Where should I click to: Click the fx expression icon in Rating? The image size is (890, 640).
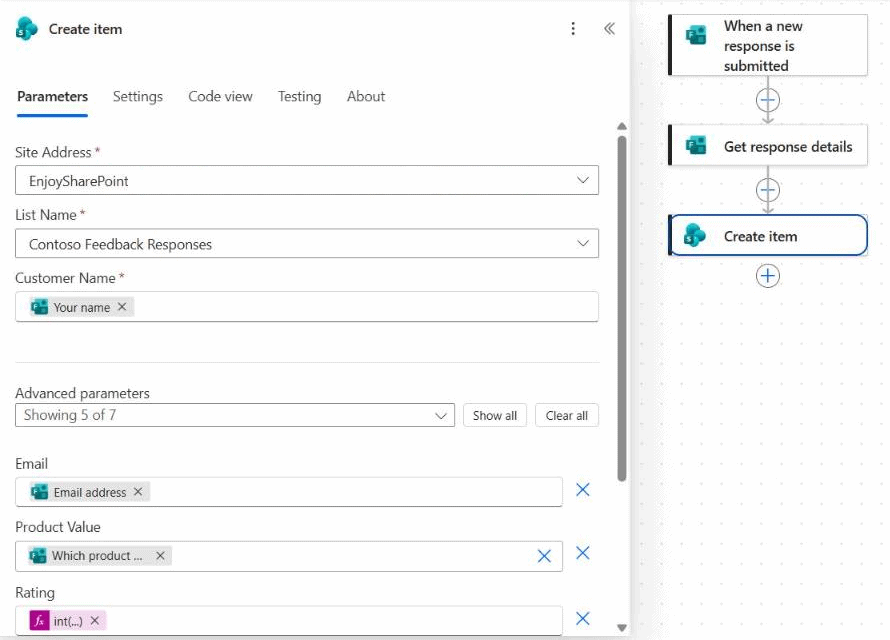click(x=39, y=621)
